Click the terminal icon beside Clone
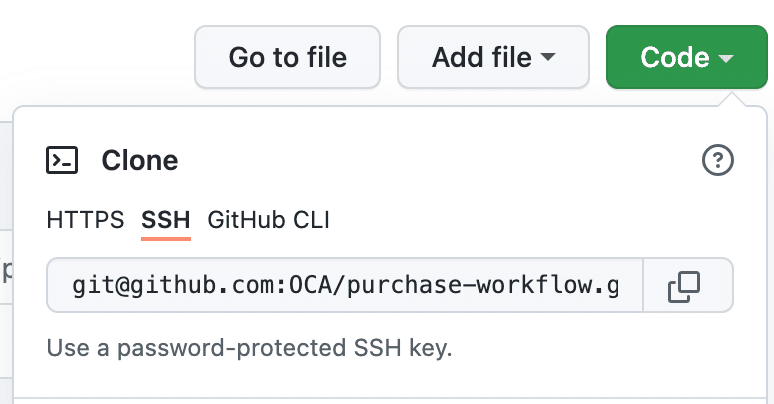This screenshot has width=774, height=404. coord(63,160)
